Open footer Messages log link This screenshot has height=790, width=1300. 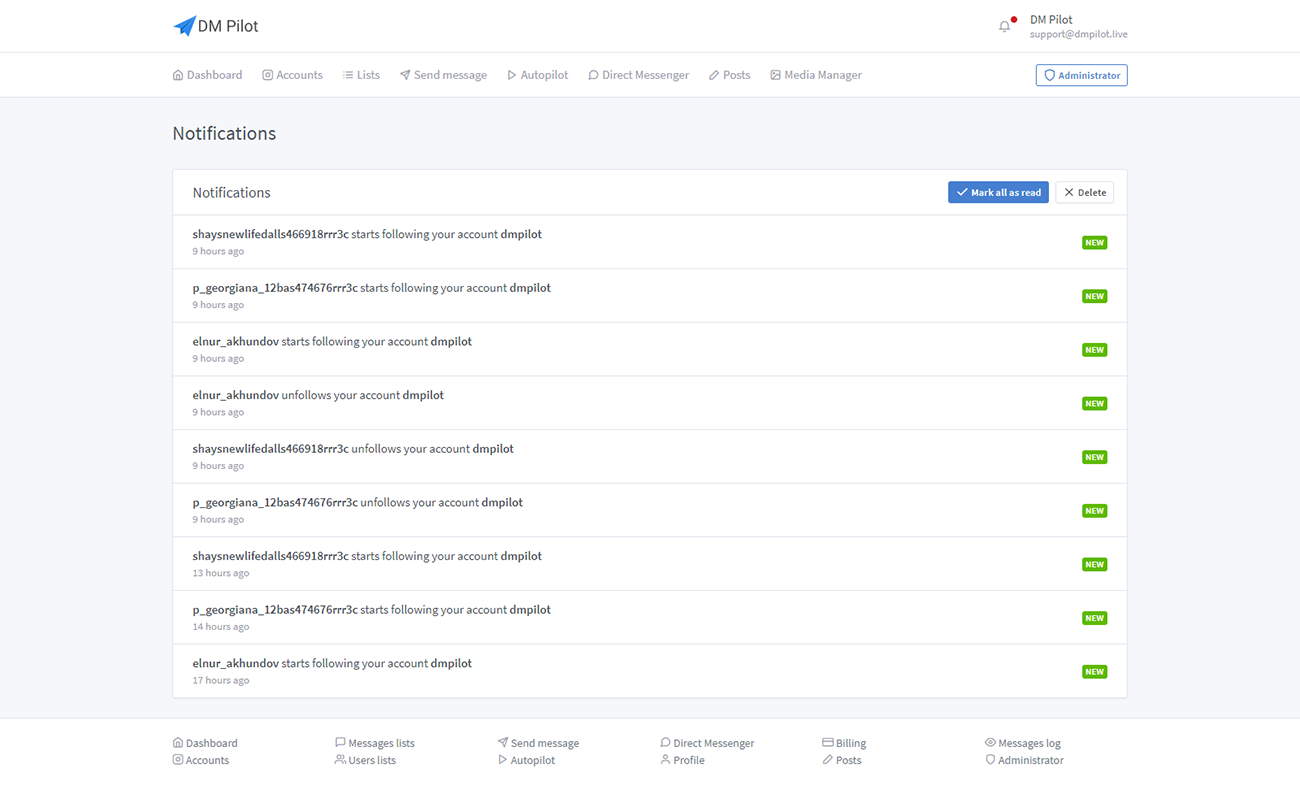1022,743
